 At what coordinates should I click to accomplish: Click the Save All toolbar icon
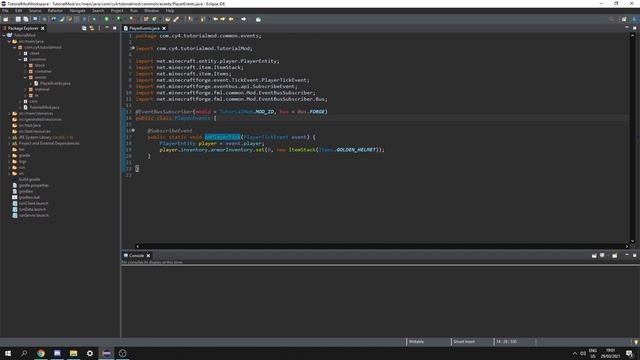tap(26, 19)
